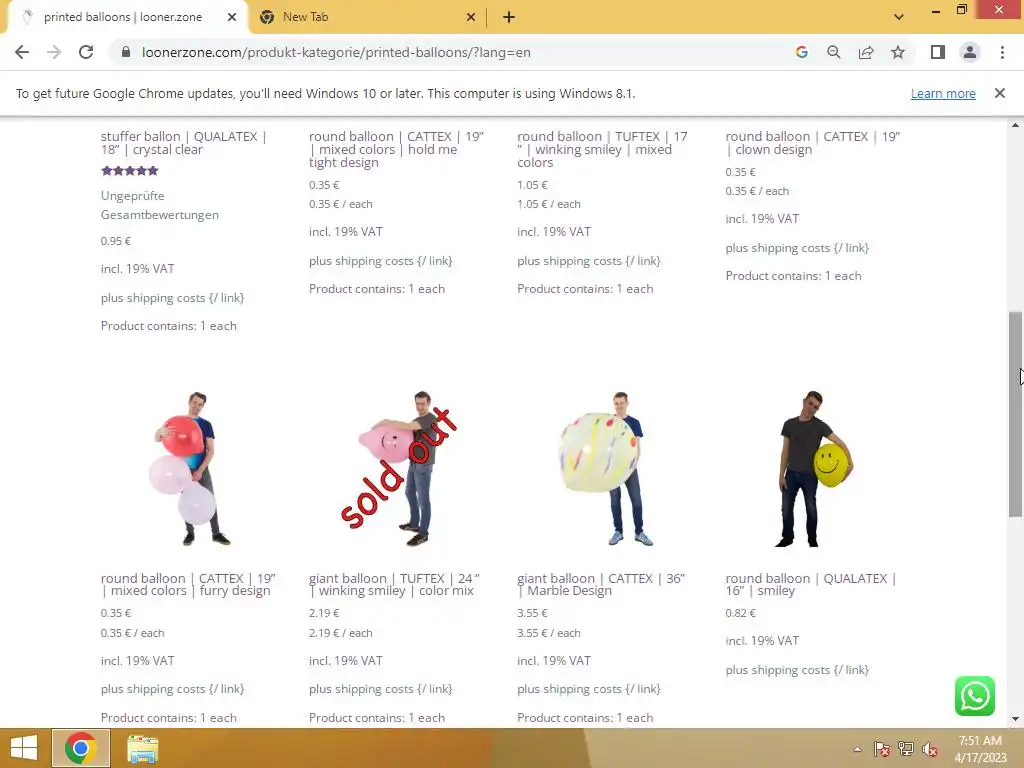Screen dimensions: 1024x768
Task: Click the yellow smiley balloon image
Action: (x=813, y=468)
